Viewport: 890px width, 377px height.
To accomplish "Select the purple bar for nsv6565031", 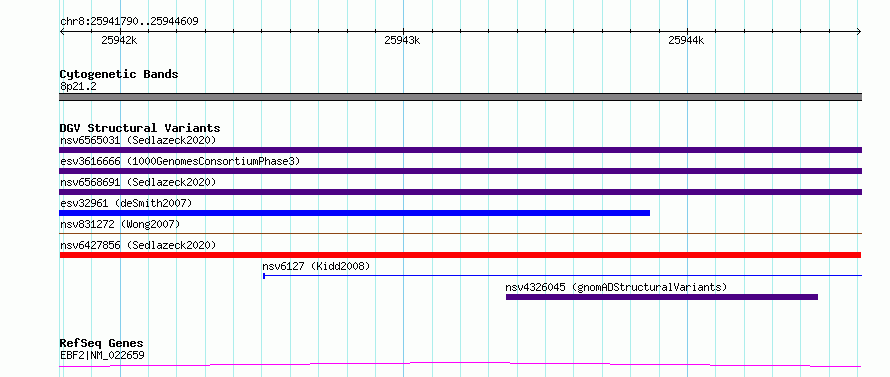I will point(460,150).
